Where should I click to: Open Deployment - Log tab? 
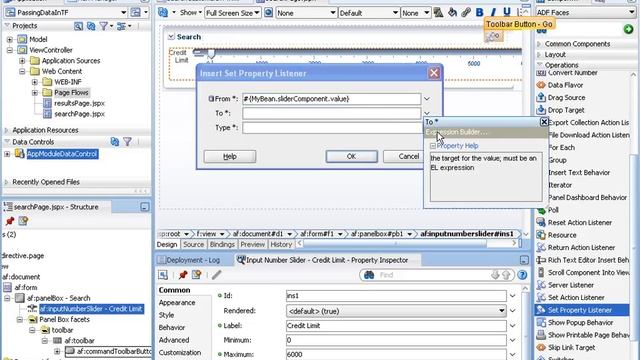click(x=193, y=260)
